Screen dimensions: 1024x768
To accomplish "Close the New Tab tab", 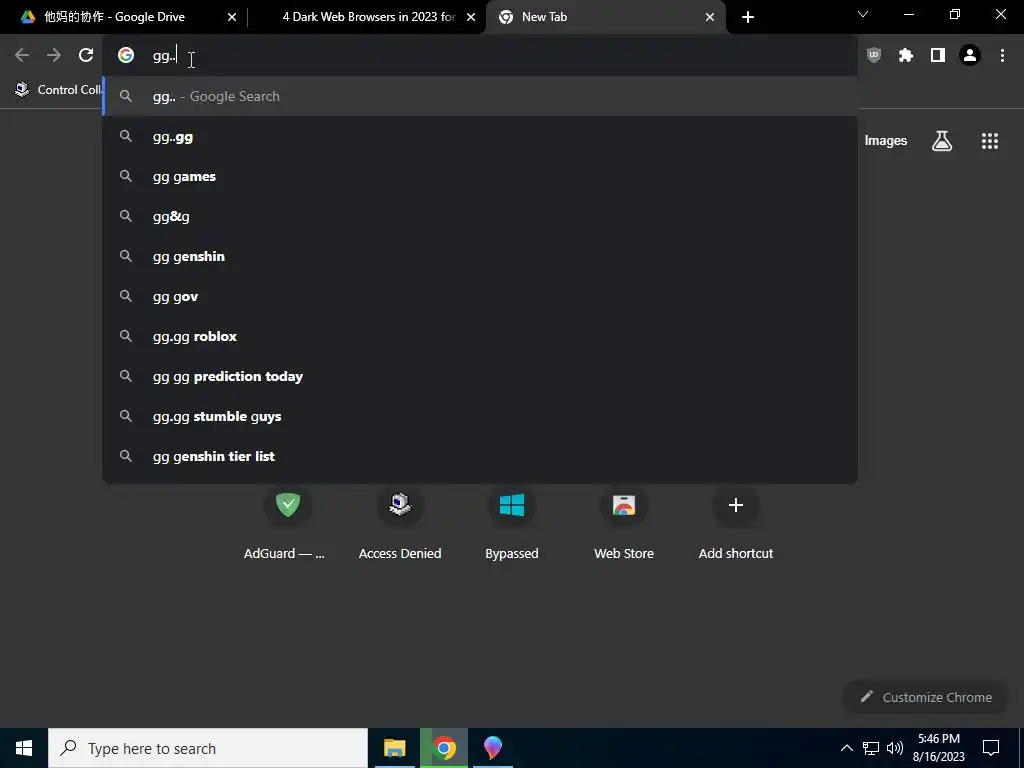I will 710,17.
